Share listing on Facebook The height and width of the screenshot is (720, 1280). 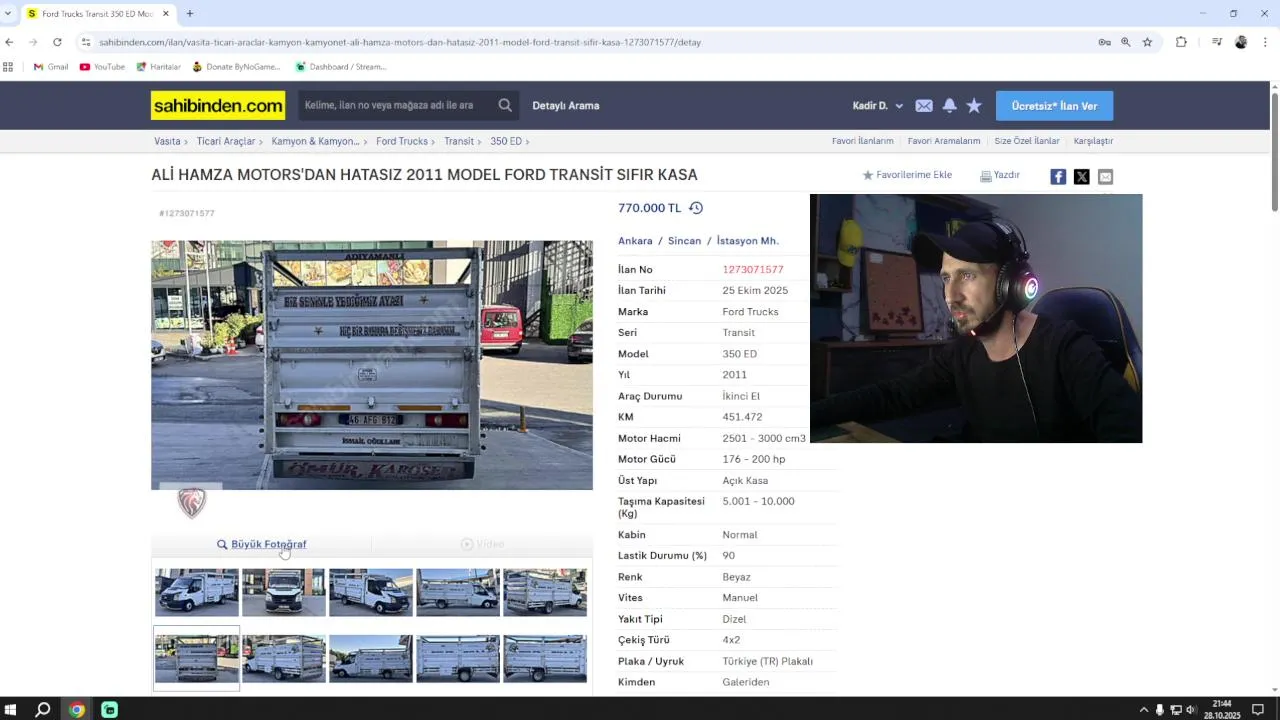[1058, 177]
